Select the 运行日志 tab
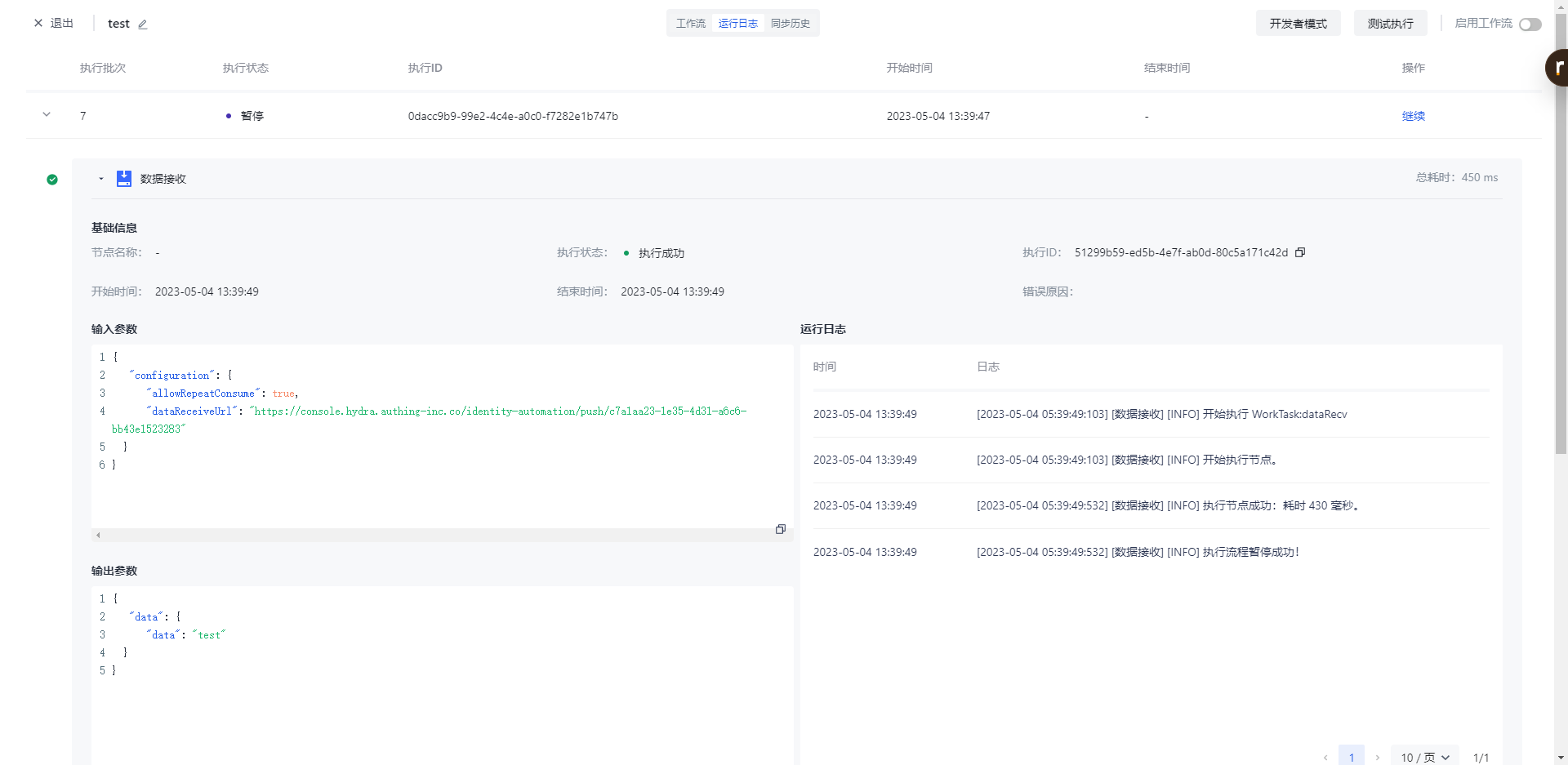Image resolution: width=1568 pixels, height=765 pixels. pos(737,24)
